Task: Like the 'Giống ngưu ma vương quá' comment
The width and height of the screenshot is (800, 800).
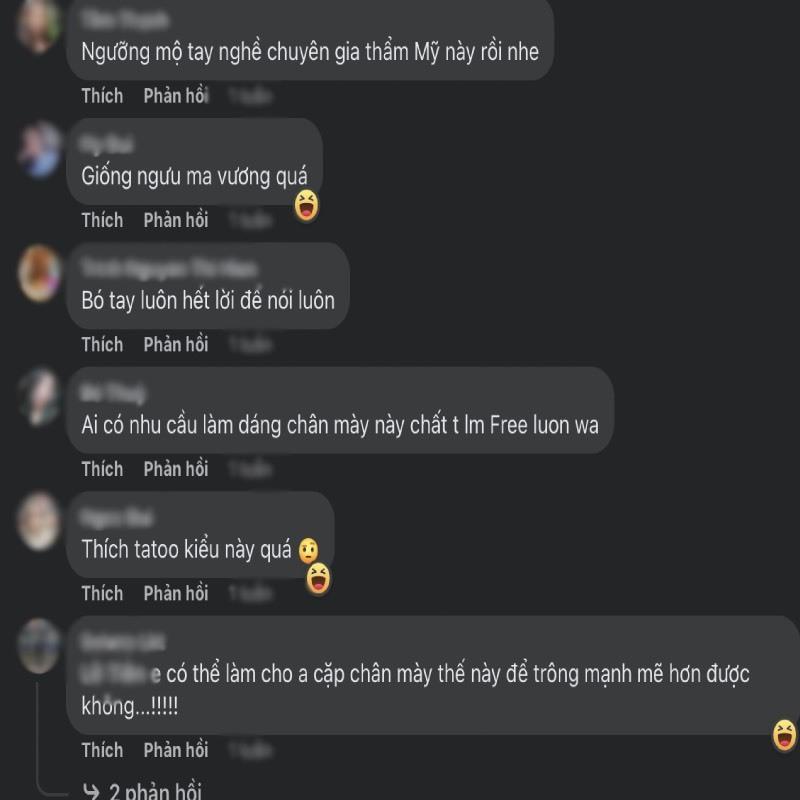Action: coord(102,220)
